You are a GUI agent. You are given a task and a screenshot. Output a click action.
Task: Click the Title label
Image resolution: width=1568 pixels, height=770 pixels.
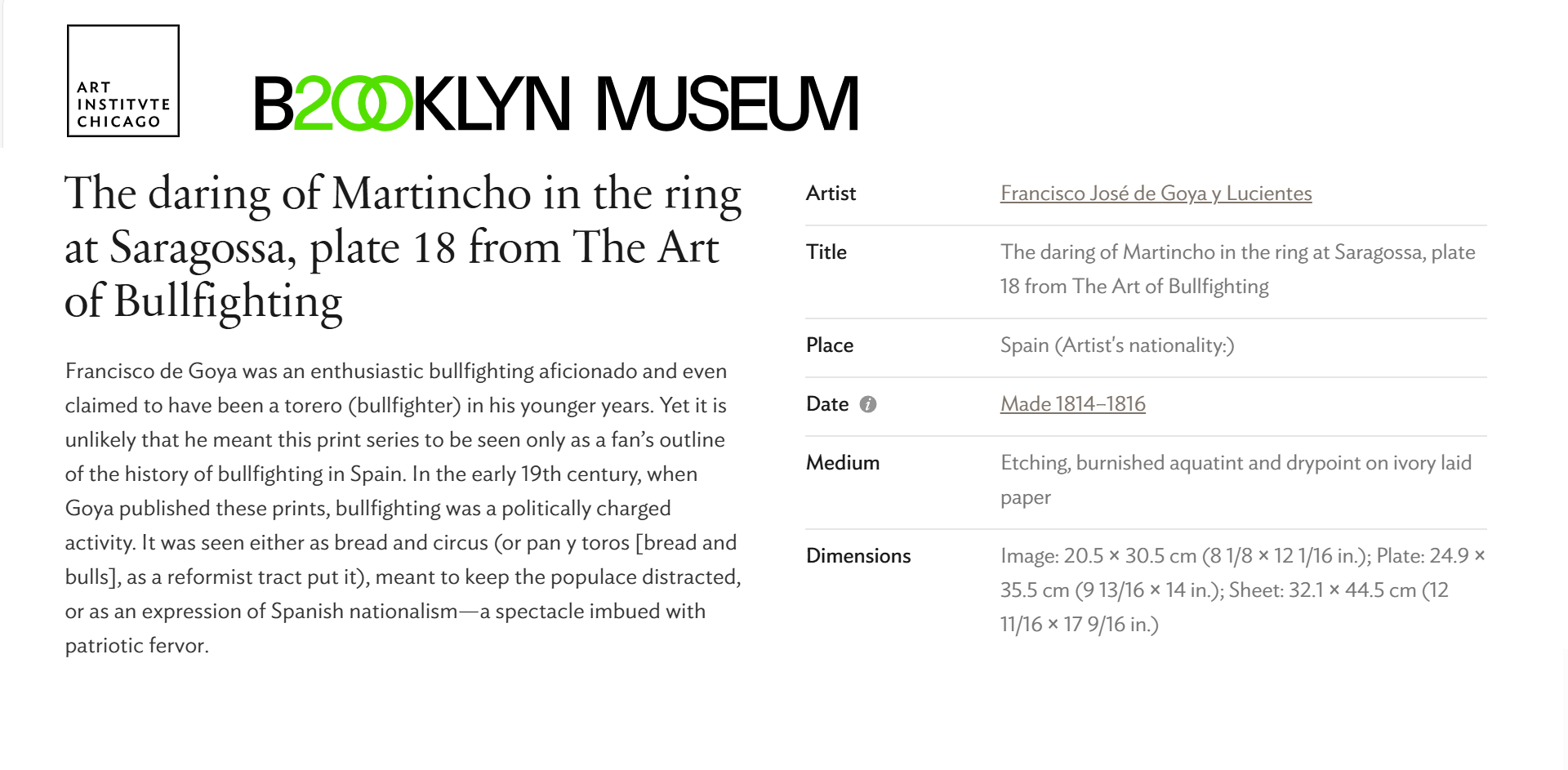826,252
